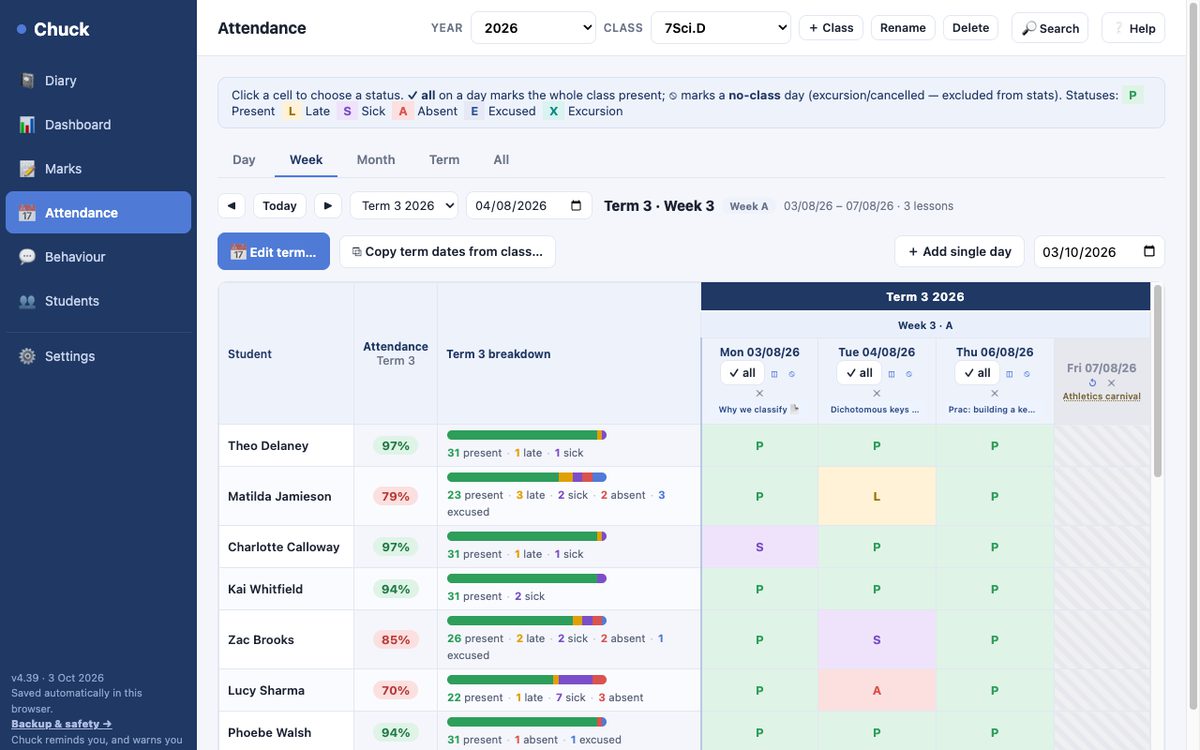Open the Year 2026 dropdown
This screenshot has width=1200, height=750.
coord(533,28)
